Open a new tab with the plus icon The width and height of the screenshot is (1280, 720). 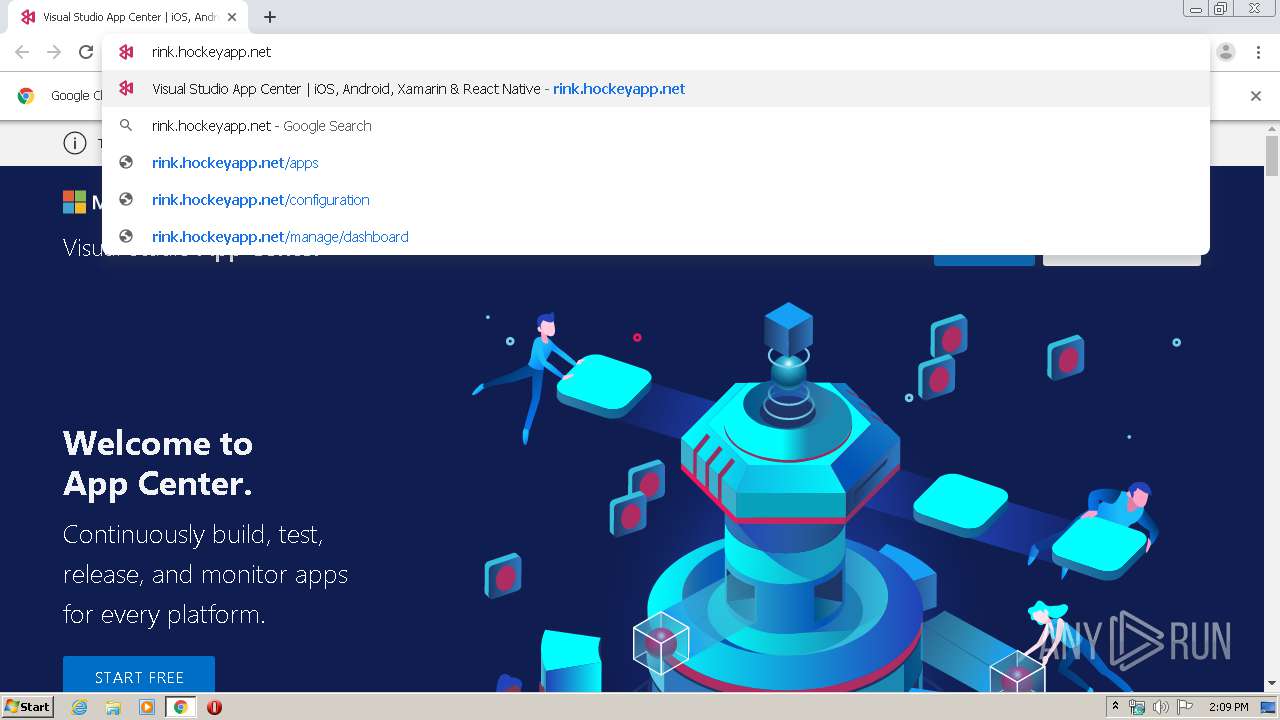[x=270, y=17]
